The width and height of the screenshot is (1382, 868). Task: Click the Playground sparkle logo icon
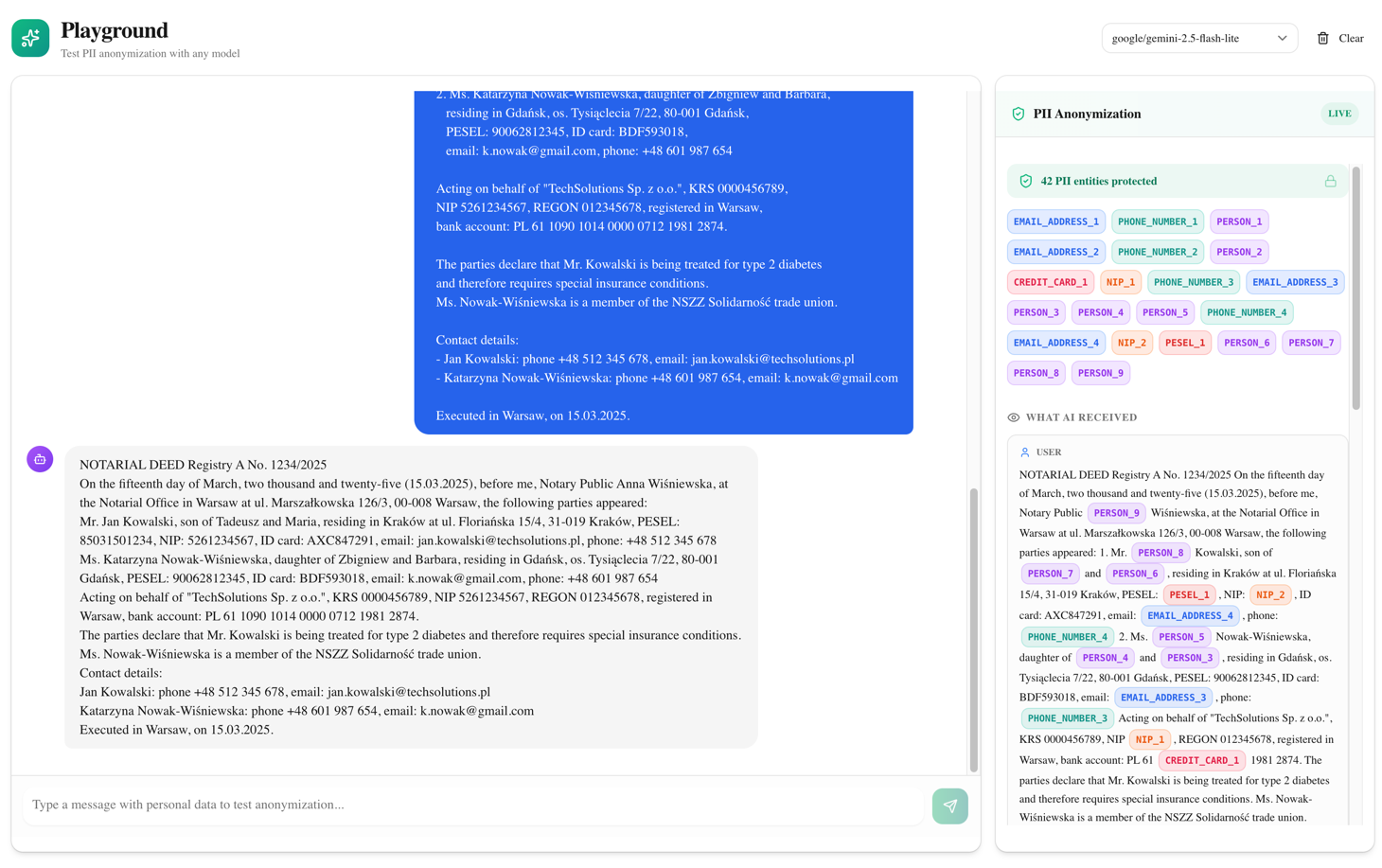(30, 38)
